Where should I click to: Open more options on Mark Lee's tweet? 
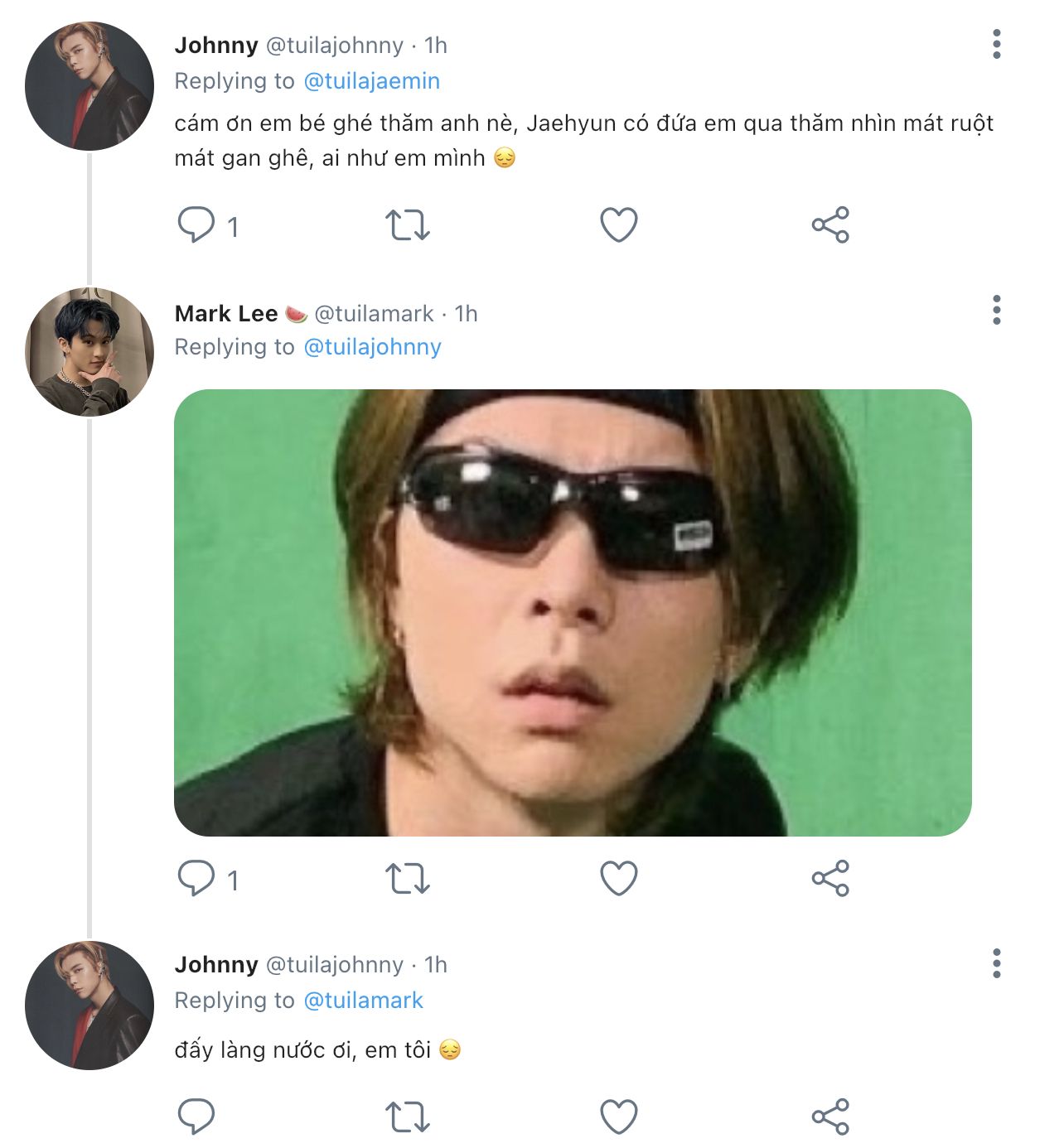[x=996, y=310]
